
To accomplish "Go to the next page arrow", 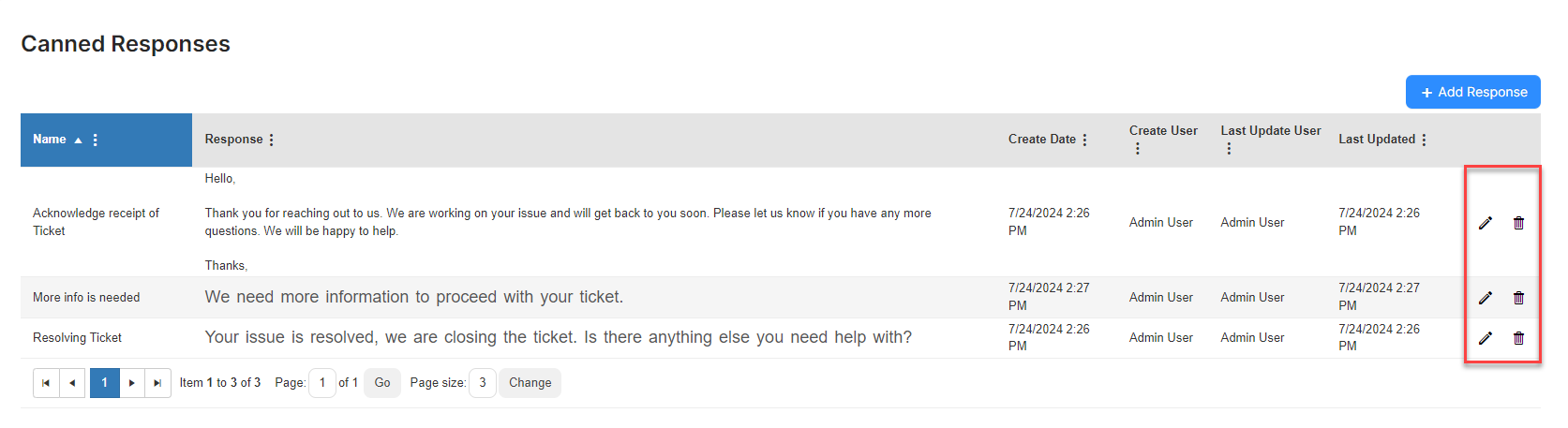I will (132, 383).
